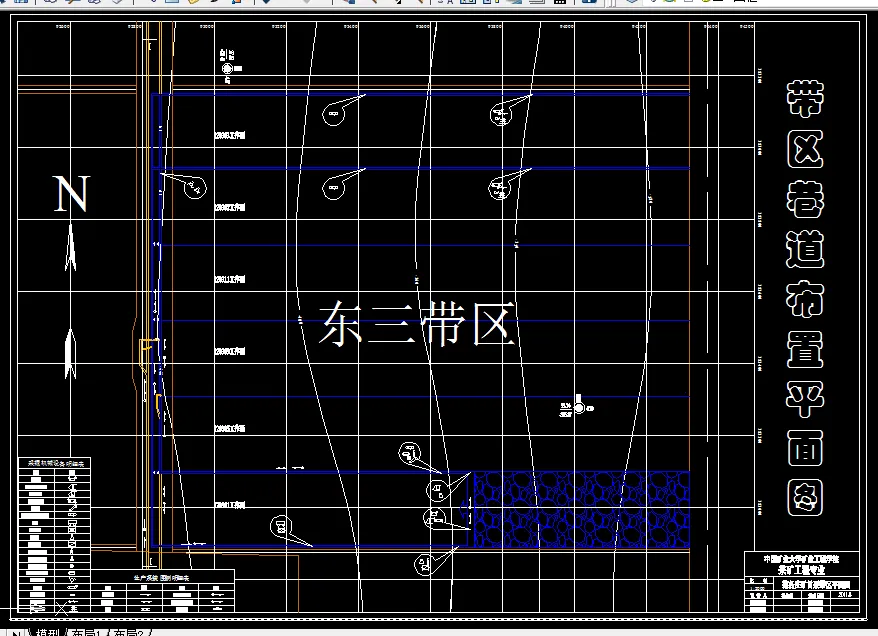Open the 布局2 layout tab
This screenshot has width=878, height=636.
(128, 632)
